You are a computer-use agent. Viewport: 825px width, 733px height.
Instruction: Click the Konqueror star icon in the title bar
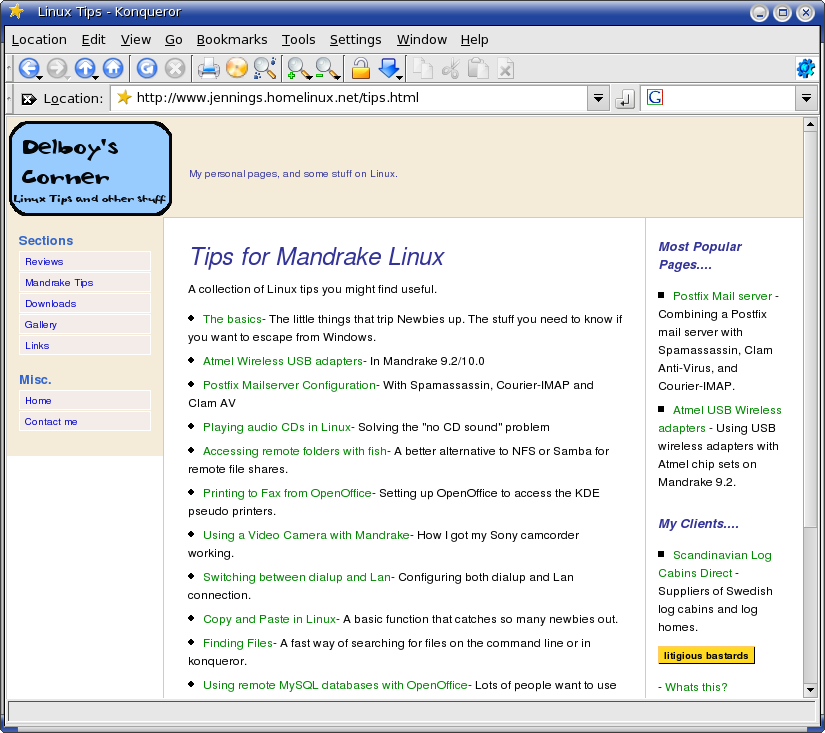(16, 11)
